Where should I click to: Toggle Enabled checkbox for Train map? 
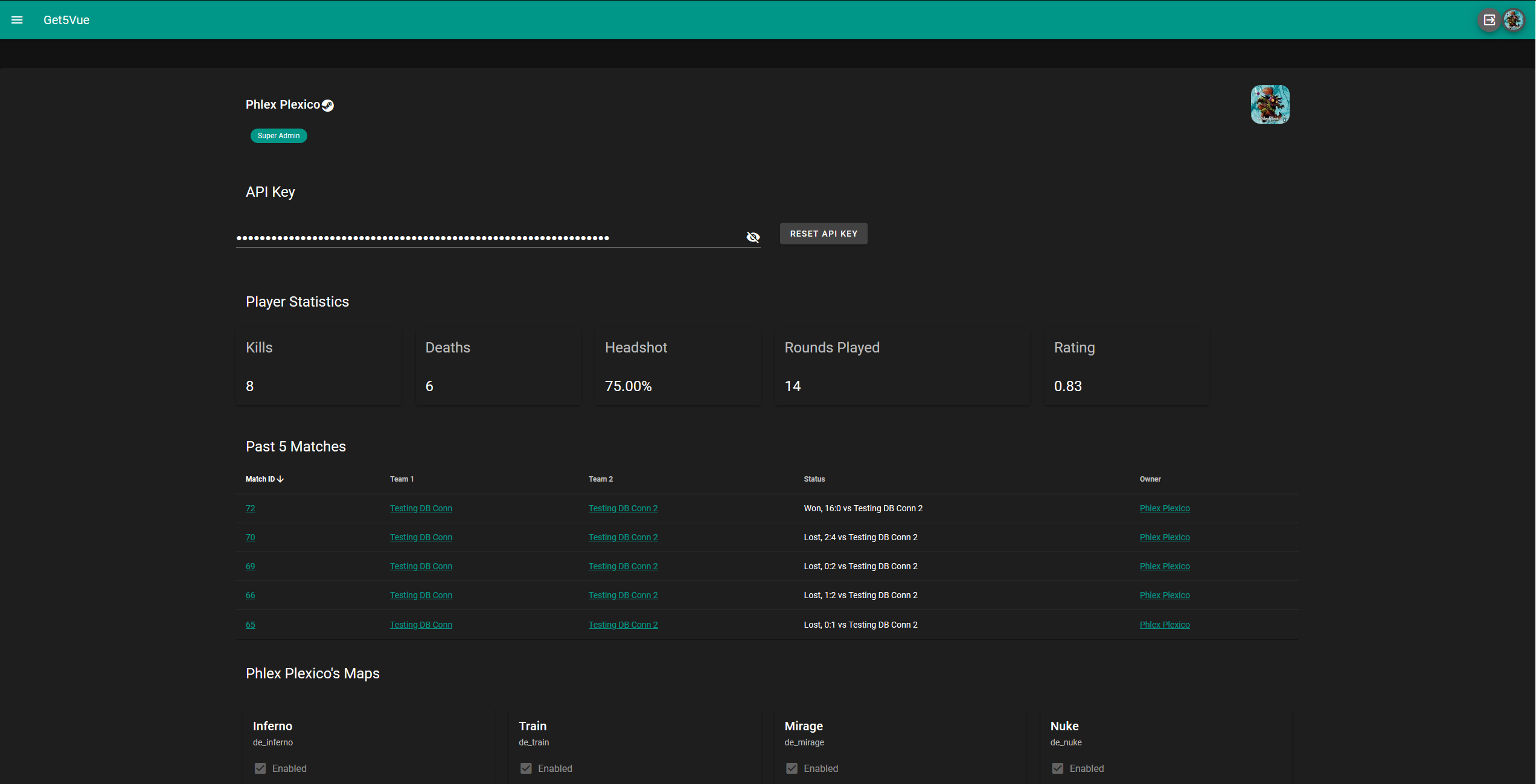[526, 768]
